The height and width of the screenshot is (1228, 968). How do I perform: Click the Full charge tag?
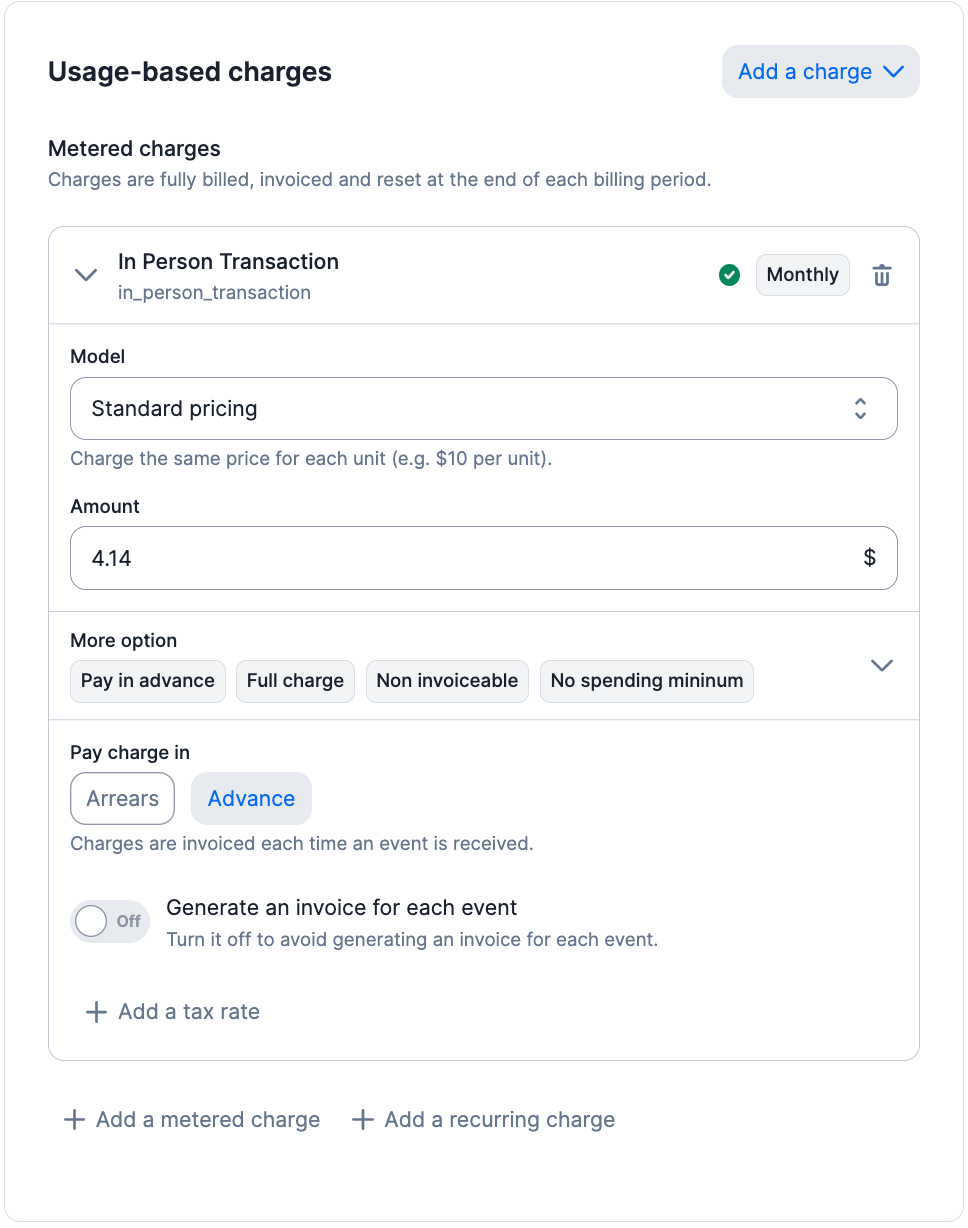pyautogui.click(x=295, y=681)
